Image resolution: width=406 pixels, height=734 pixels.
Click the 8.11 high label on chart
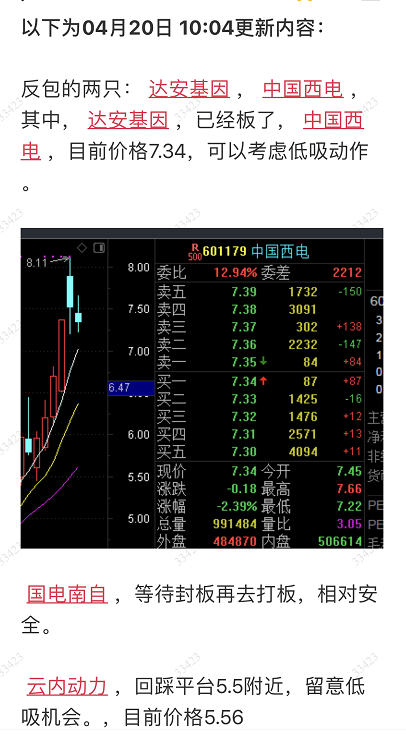(x=37, y=263)
